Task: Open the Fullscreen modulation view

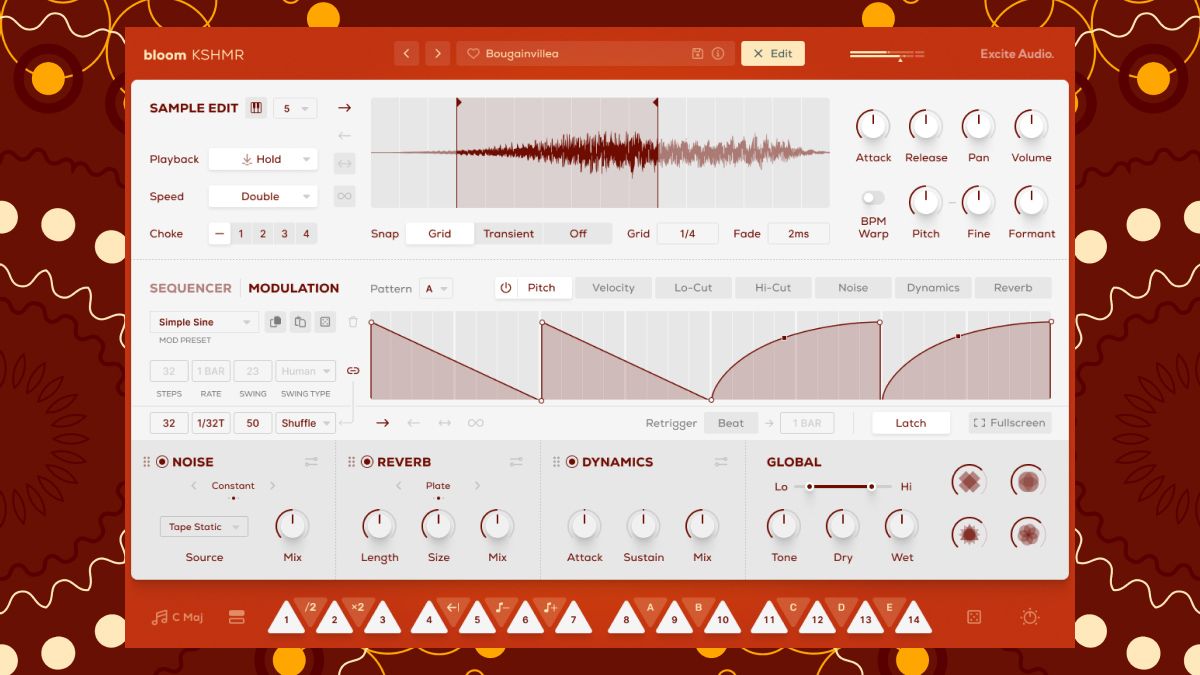Action: point(1009,423)
